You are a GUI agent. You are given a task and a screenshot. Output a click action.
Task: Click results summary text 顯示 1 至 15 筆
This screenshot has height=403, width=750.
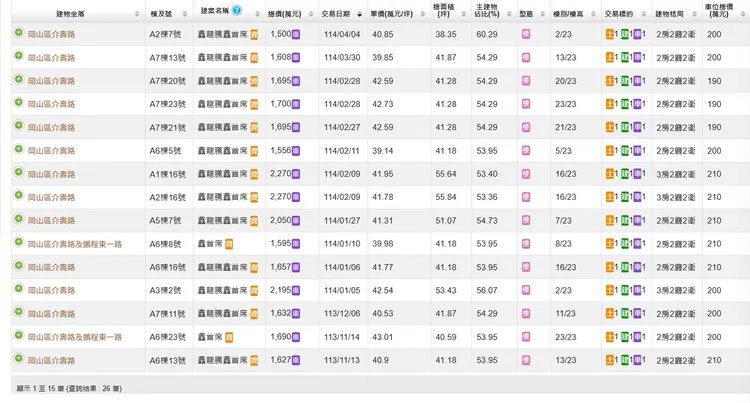coord(40,389)
